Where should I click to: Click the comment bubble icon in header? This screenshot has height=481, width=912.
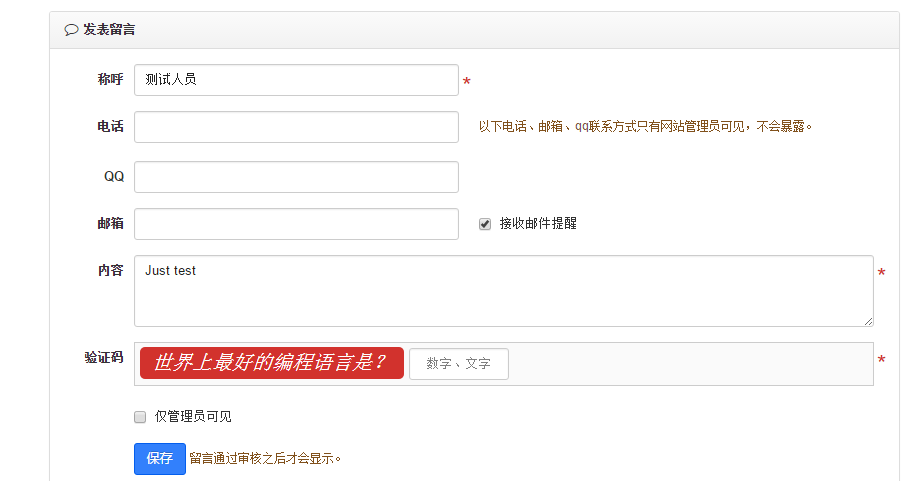click(71, 30)
